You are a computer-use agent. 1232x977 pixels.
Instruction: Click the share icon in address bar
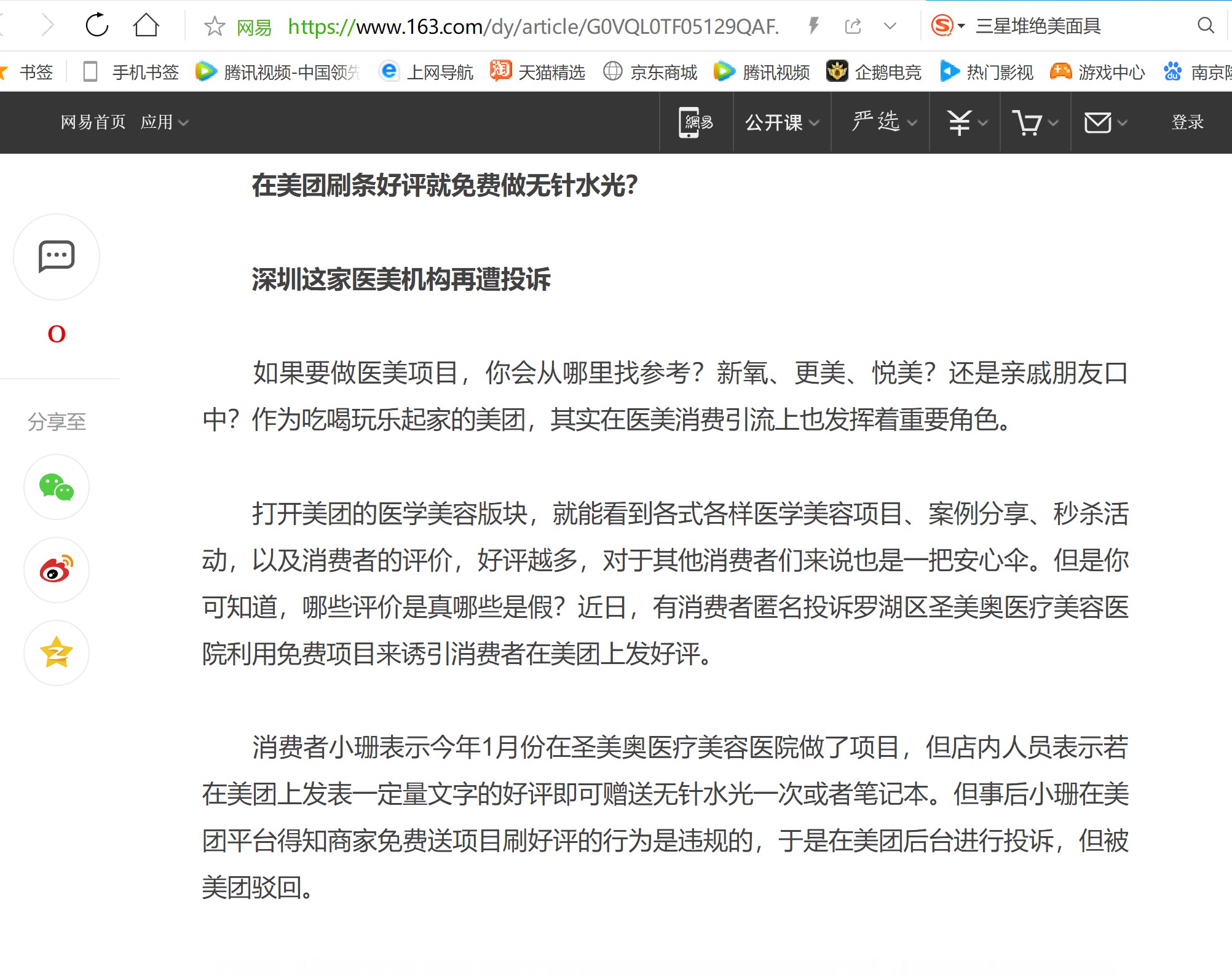[x=853, y=26]
